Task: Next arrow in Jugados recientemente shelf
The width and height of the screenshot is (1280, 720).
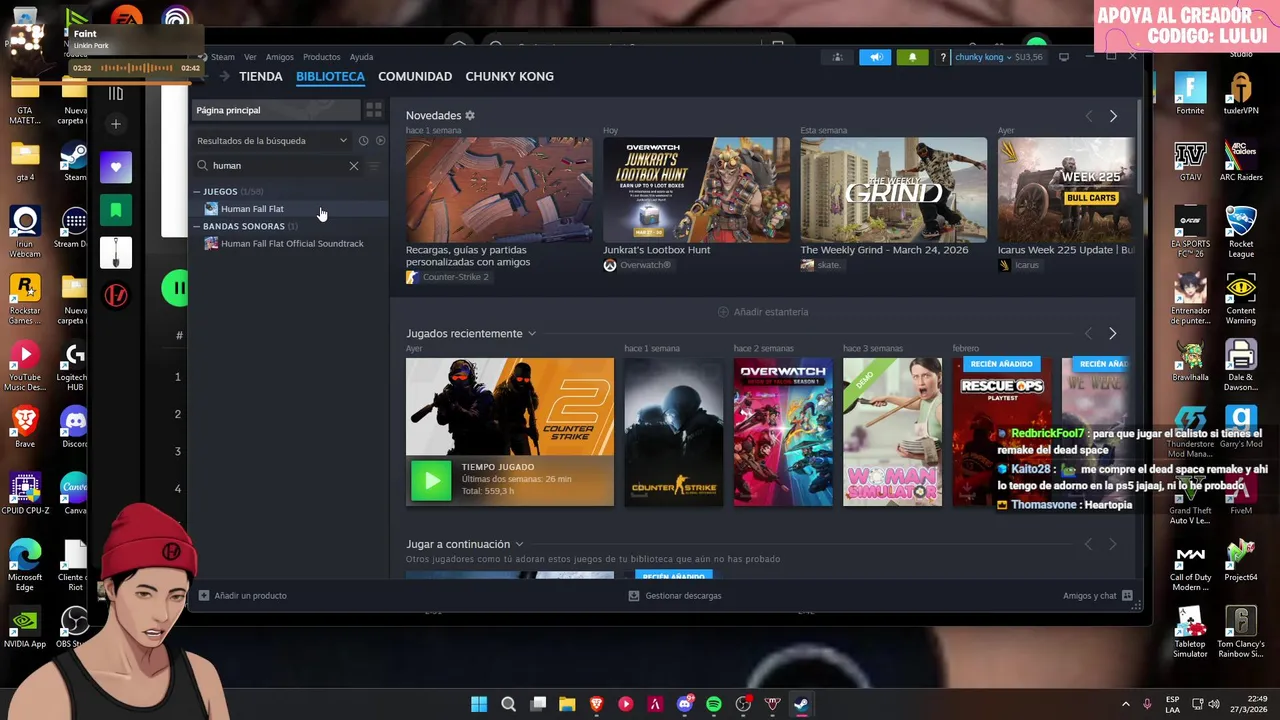Action: (x=1113, y=333)
